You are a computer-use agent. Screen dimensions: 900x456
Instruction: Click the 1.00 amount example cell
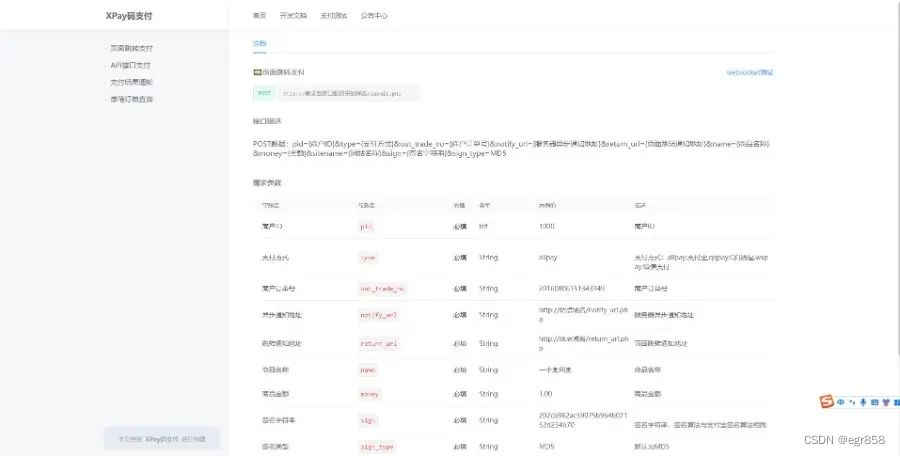click(x=545, y=394)
